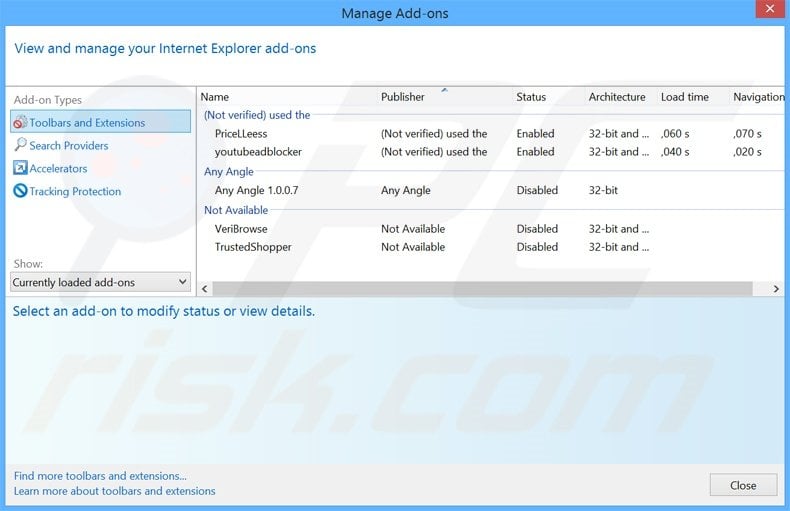Click PriceLLeess ,060 s load time
790x511 pixels.
675,134
